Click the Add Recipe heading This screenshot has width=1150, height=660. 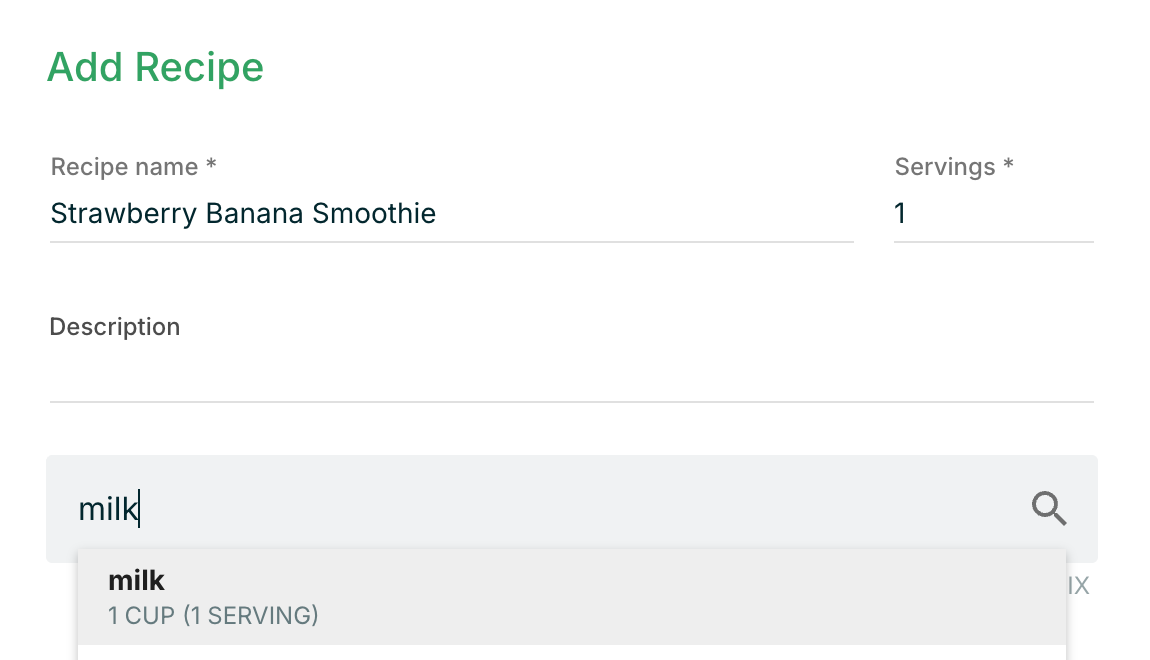pos(156,68)
